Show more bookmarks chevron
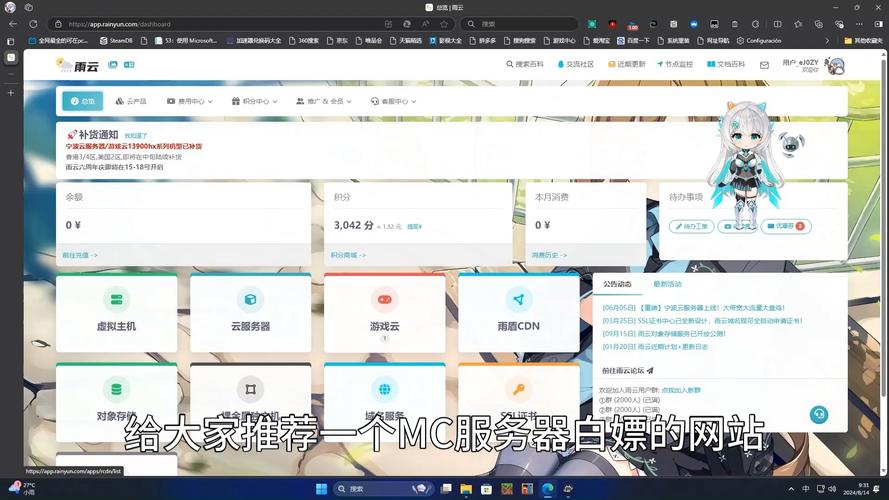The image size is (889, 500). tap(827, 41)
